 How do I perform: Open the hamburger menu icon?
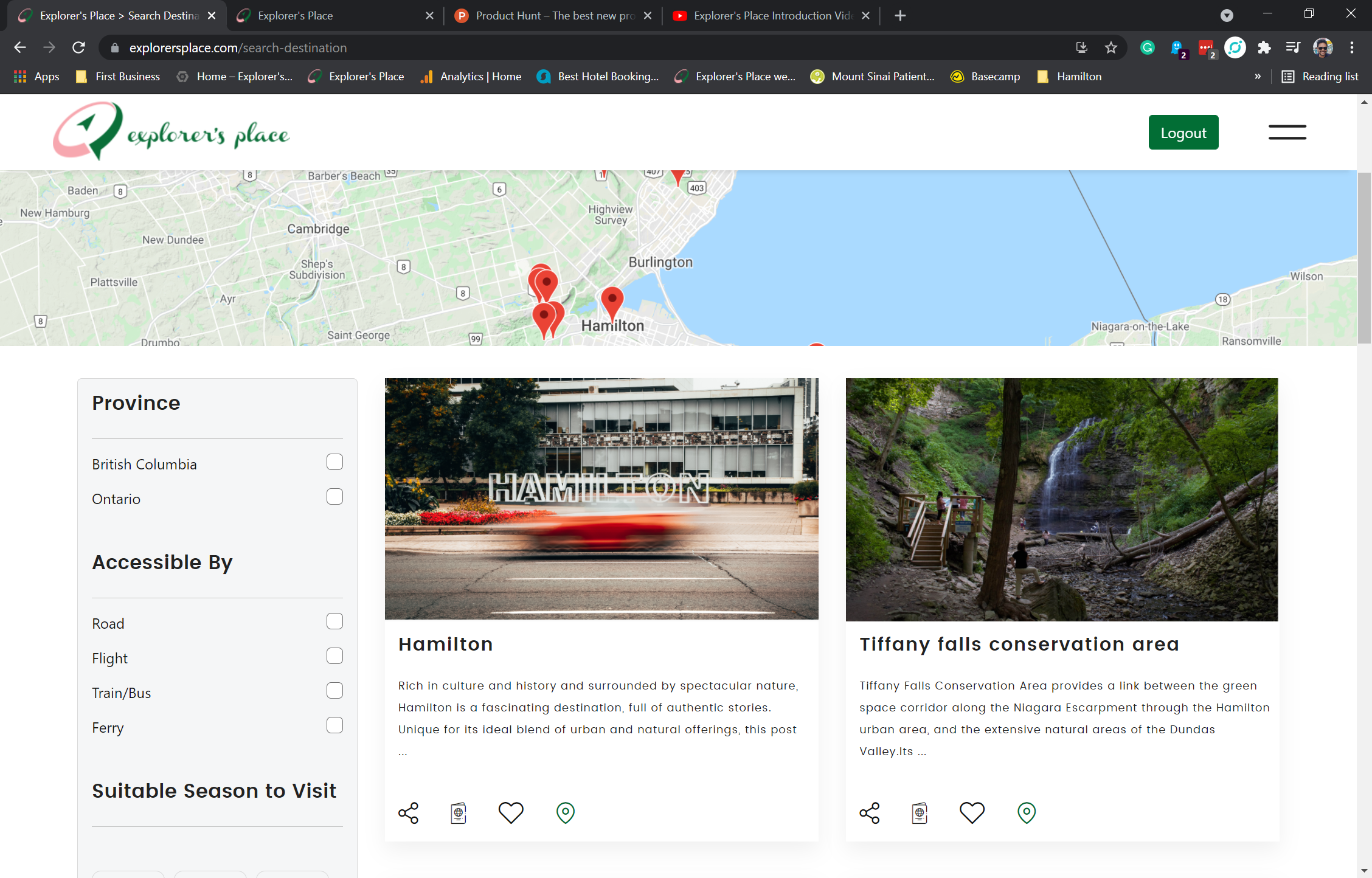[x=1287, y=132]
